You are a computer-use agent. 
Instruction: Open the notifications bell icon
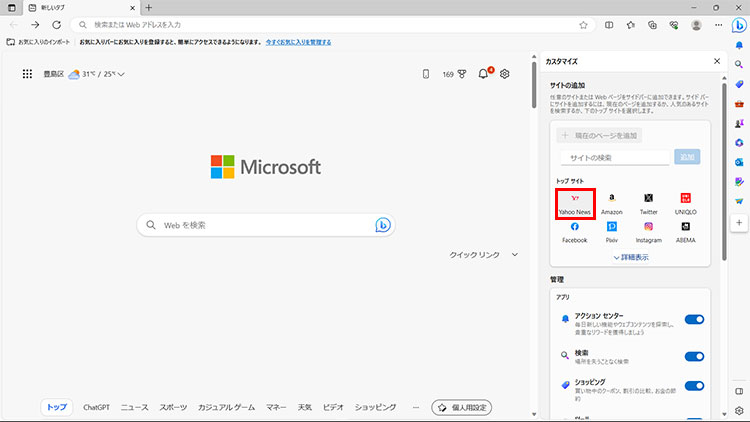pyautogui.click(x=484, y=74)
